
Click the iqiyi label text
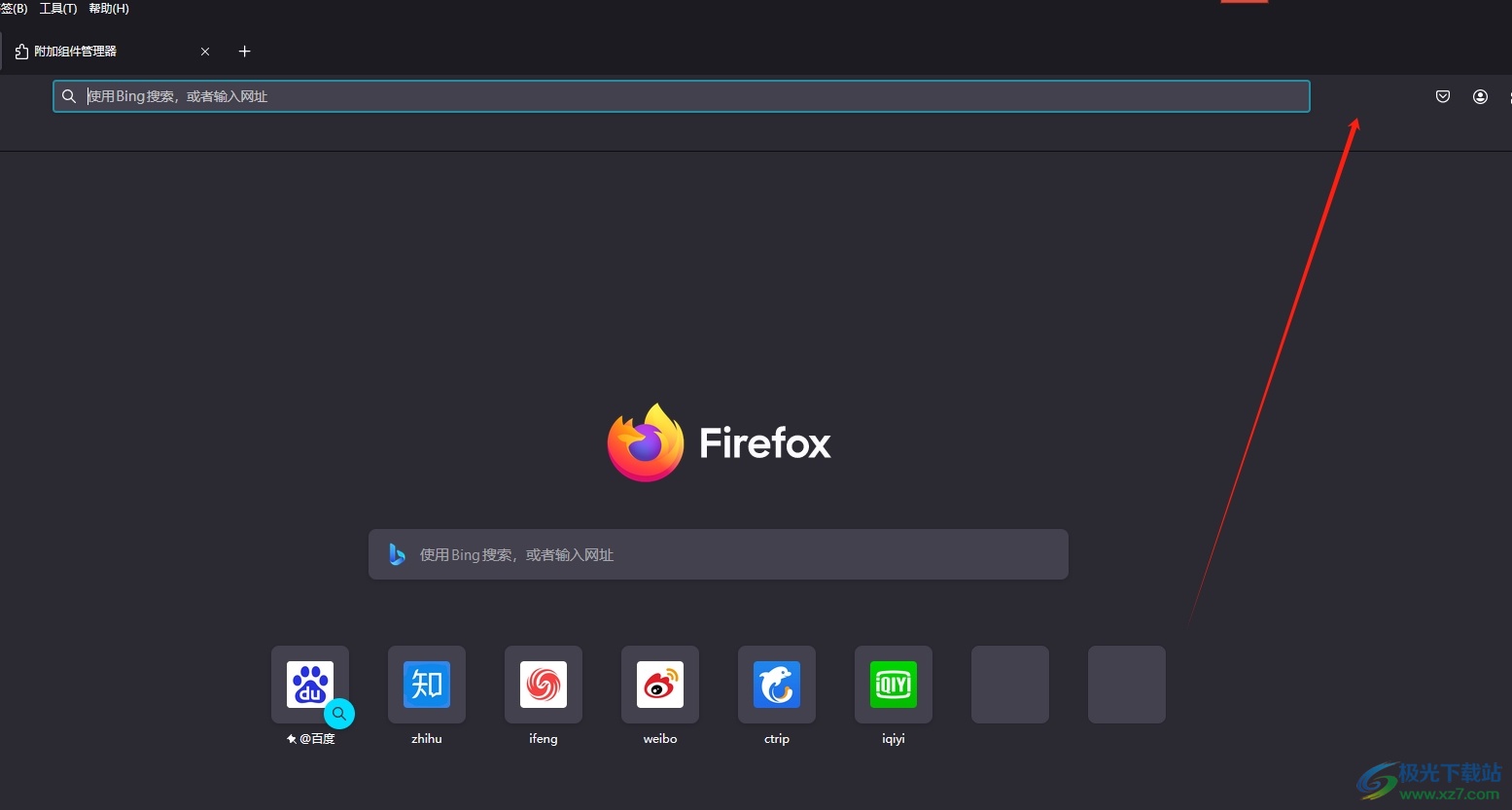[x=894, y=739]
